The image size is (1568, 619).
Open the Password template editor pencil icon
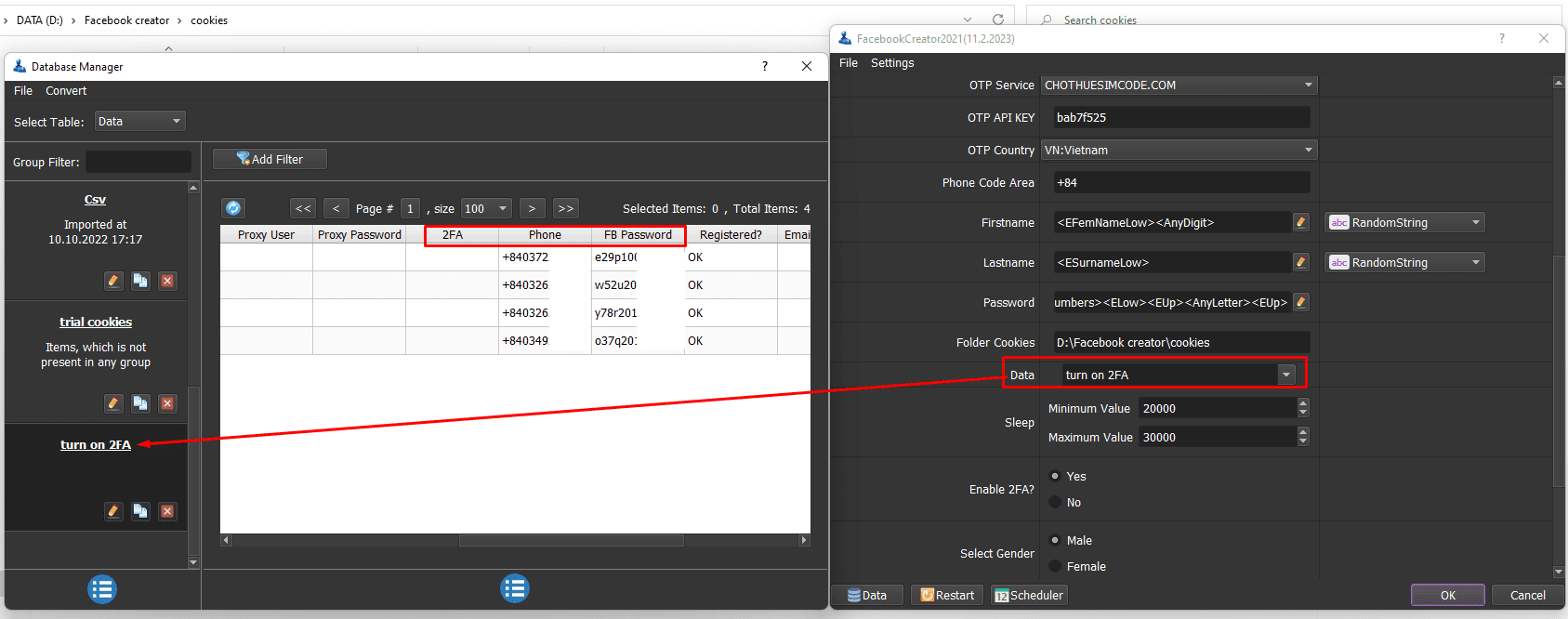[x=1301, y=302]
